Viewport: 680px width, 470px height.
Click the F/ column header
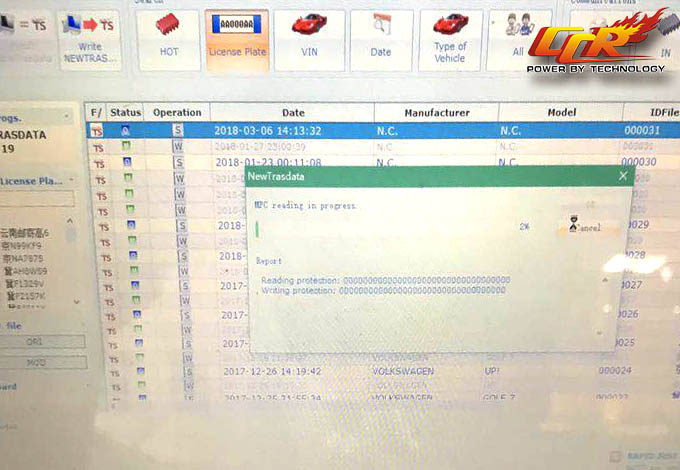click(96, 112)
